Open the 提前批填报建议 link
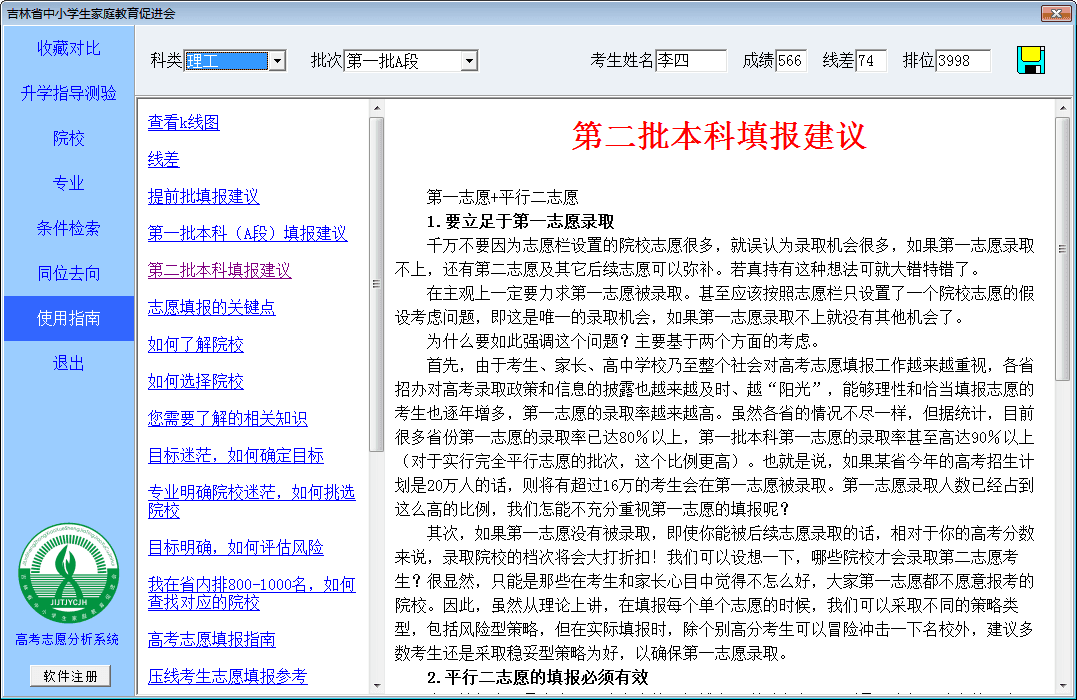The height and width of the screenshot is (700, 1077). click(203, 196)
